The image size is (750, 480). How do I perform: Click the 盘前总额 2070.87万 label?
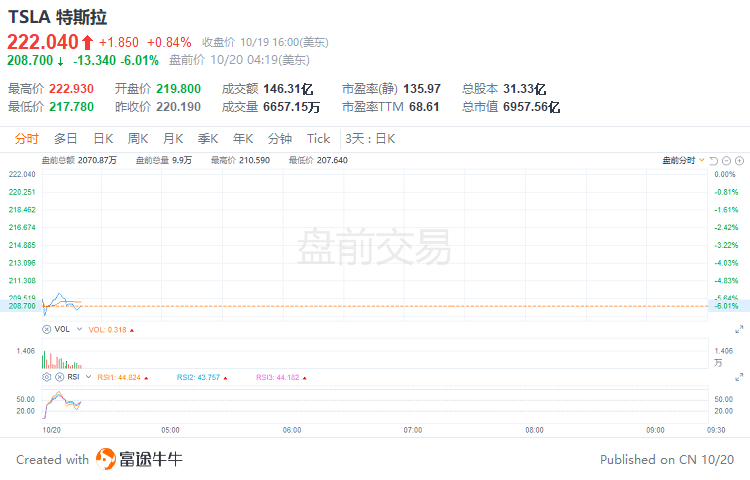point(79,160)
